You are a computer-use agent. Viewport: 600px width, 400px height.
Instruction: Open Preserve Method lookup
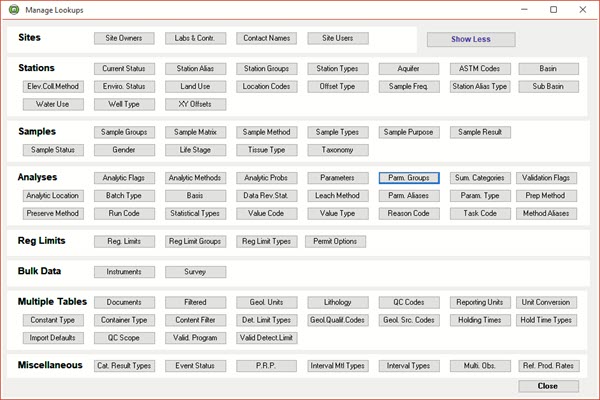53,214
